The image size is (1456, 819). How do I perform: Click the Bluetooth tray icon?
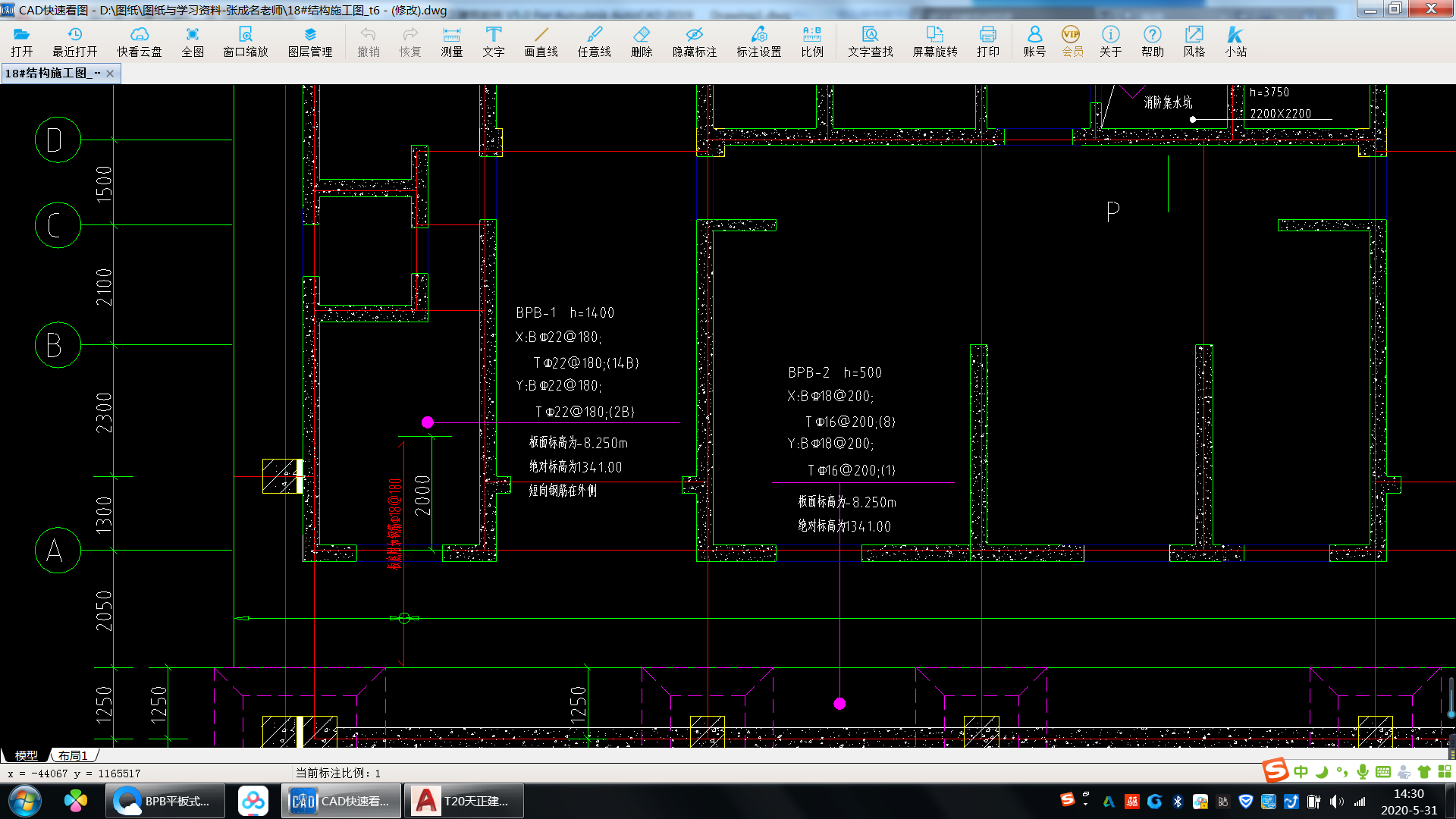pyautogui.click(x=1178, y=802)
